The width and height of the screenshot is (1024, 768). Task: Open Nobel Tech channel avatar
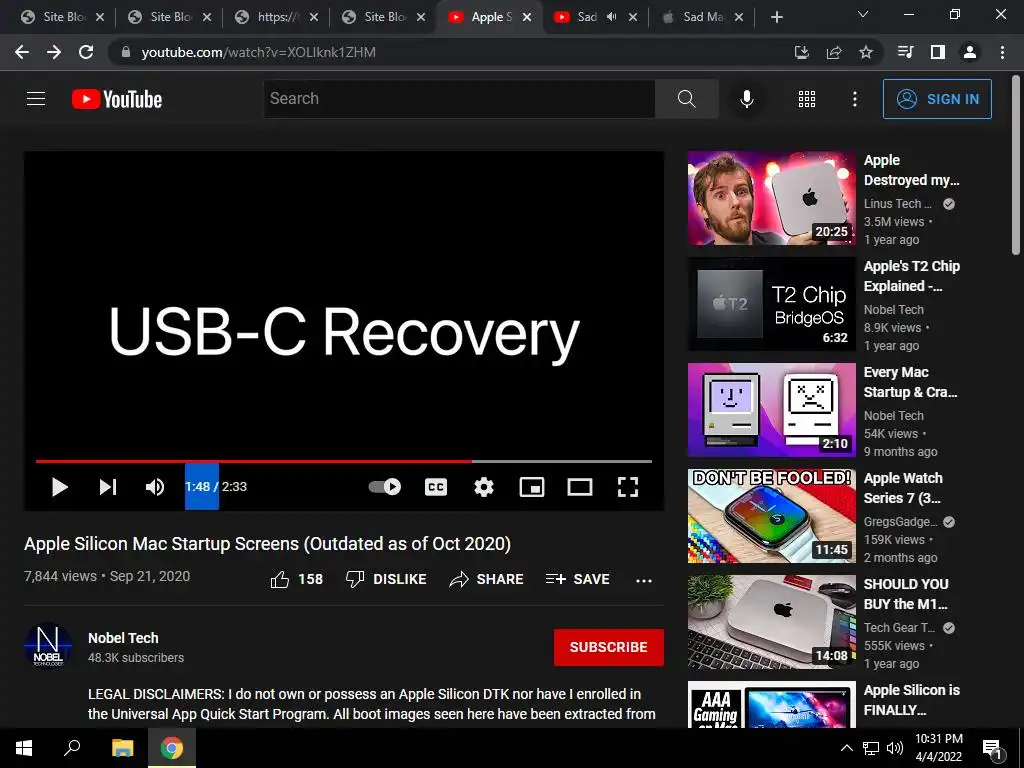pyautogui.click(x=48, y=645)
